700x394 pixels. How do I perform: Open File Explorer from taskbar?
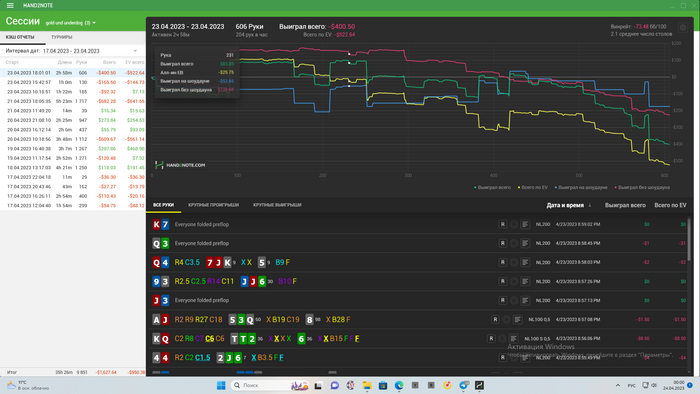pos(367,386)
